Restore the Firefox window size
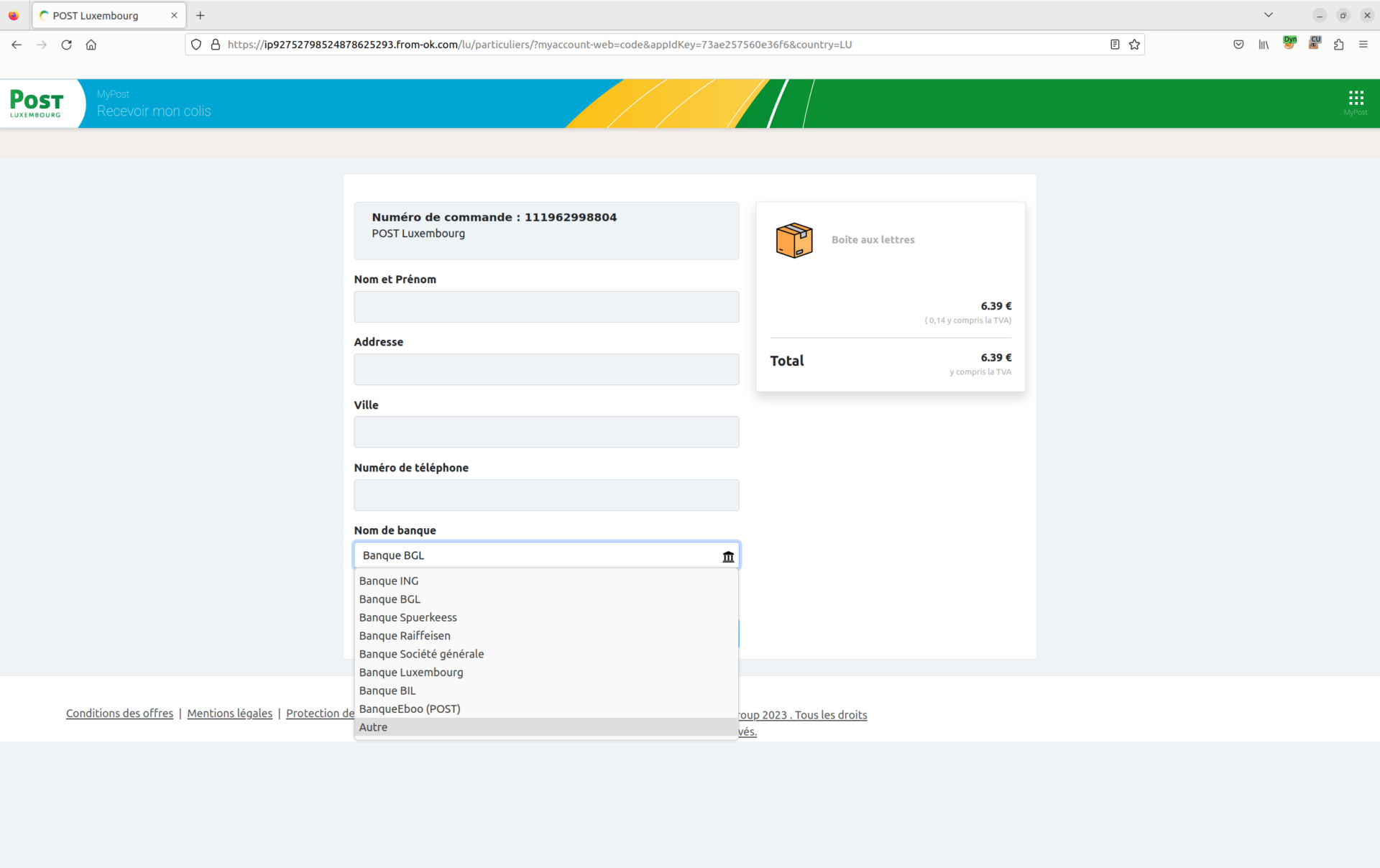The width and height of the screenshot is (1380, 868). tap(1343, 15)
